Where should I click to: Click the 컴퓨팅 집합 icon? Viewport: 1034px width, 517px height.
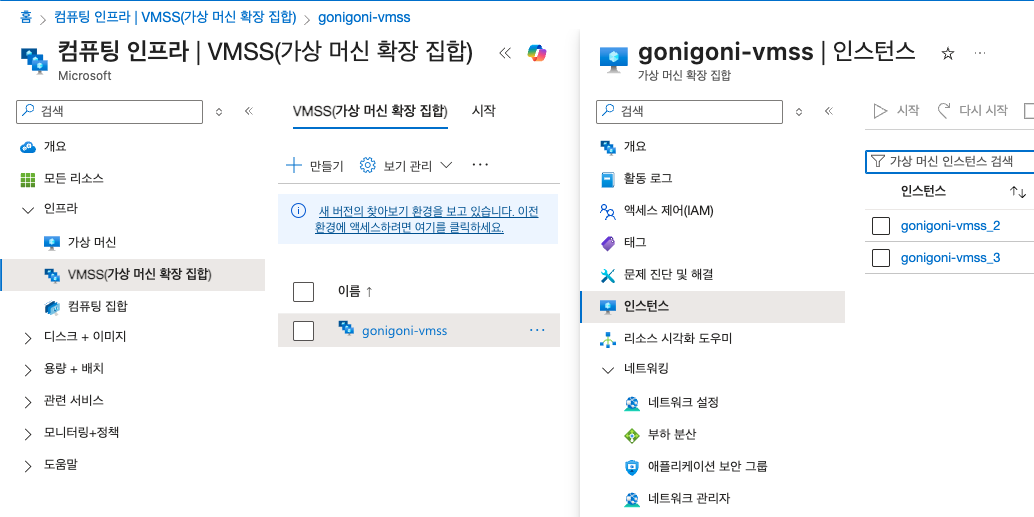click(x=51, y=307)
